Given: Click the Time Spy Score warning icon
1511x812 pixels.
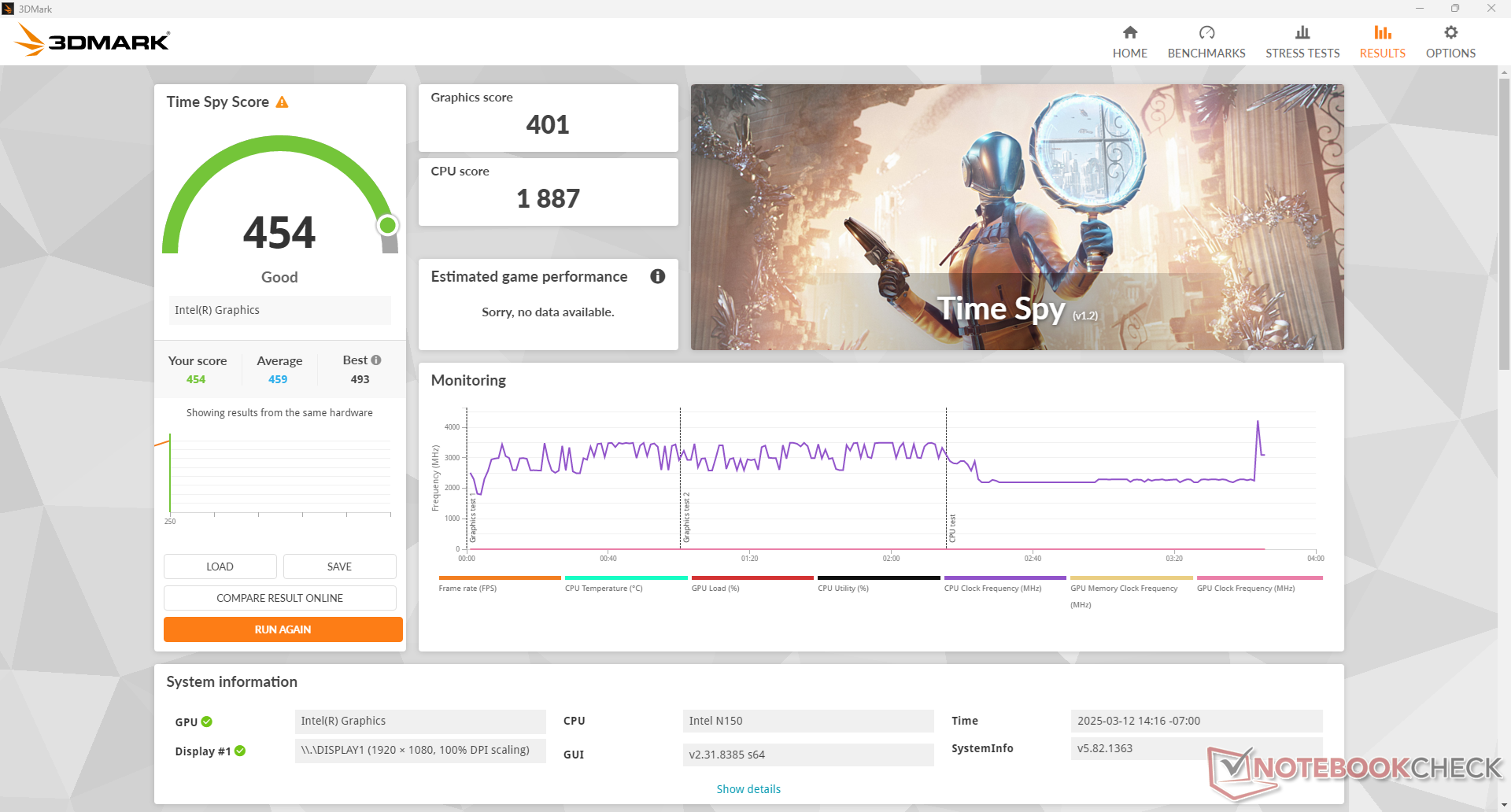Looking at the screenshot, I should 282,102.
